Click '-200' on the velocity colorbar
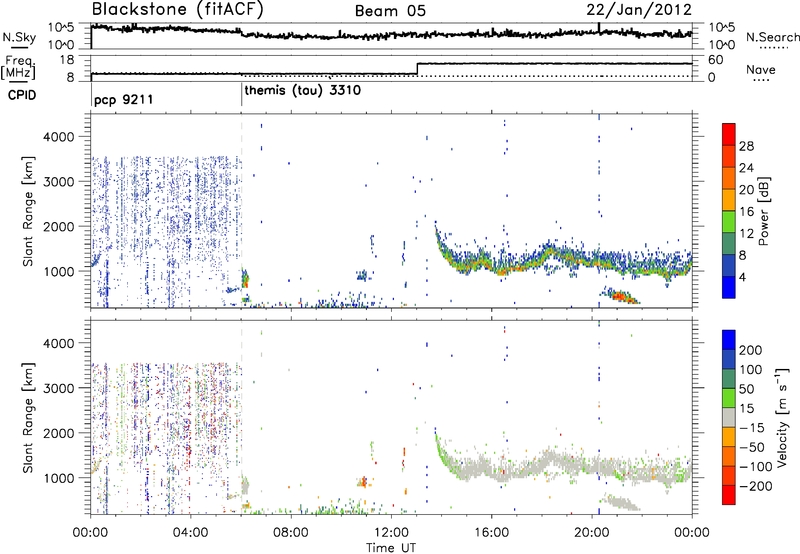800x554 pixels. click(x=755, y=486)
